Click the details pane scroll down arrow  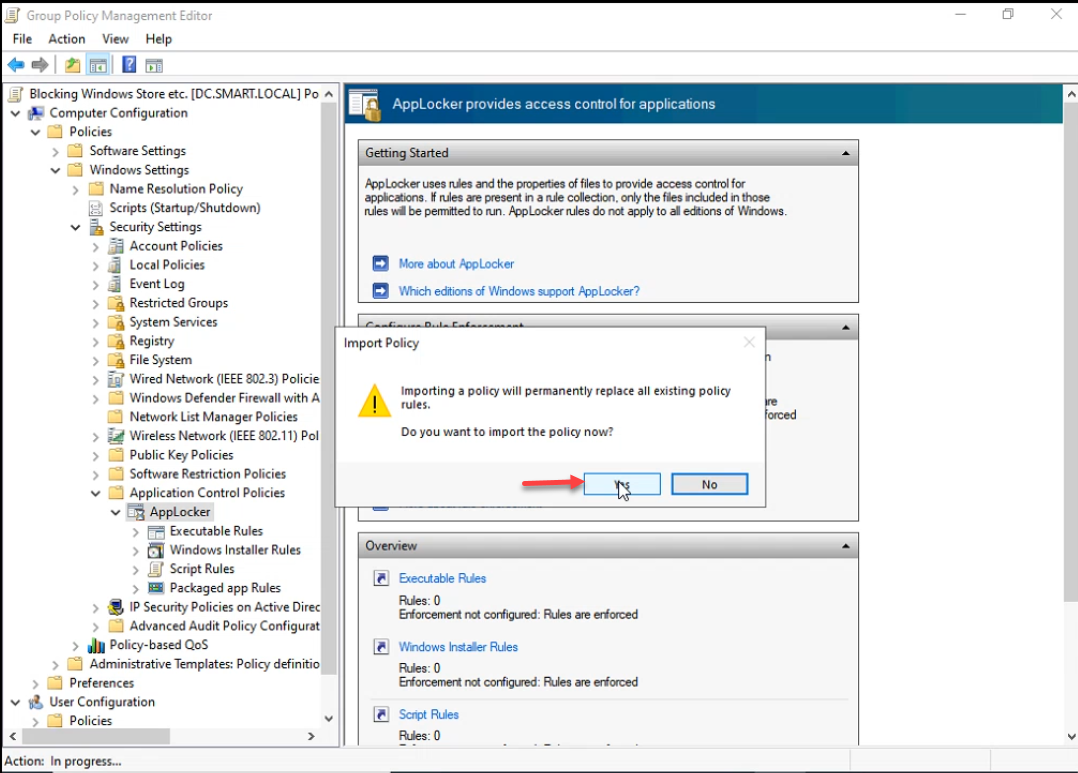point(1070,736)
